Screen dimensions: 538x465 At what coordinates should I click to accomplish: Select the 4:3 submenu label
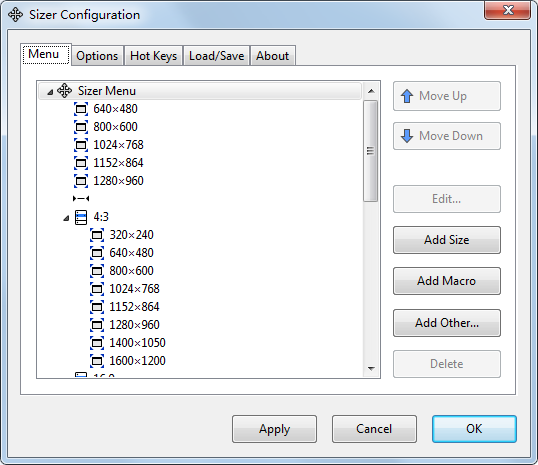(x=101, y=217)
